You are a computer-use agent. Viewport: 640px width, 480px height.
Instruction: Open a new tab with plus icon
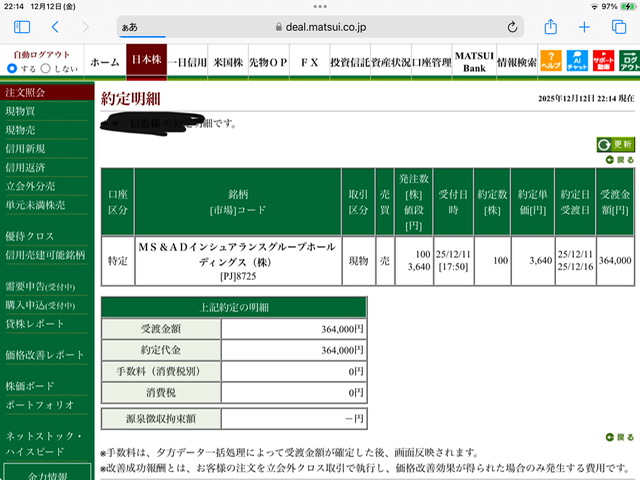[584, 27]
